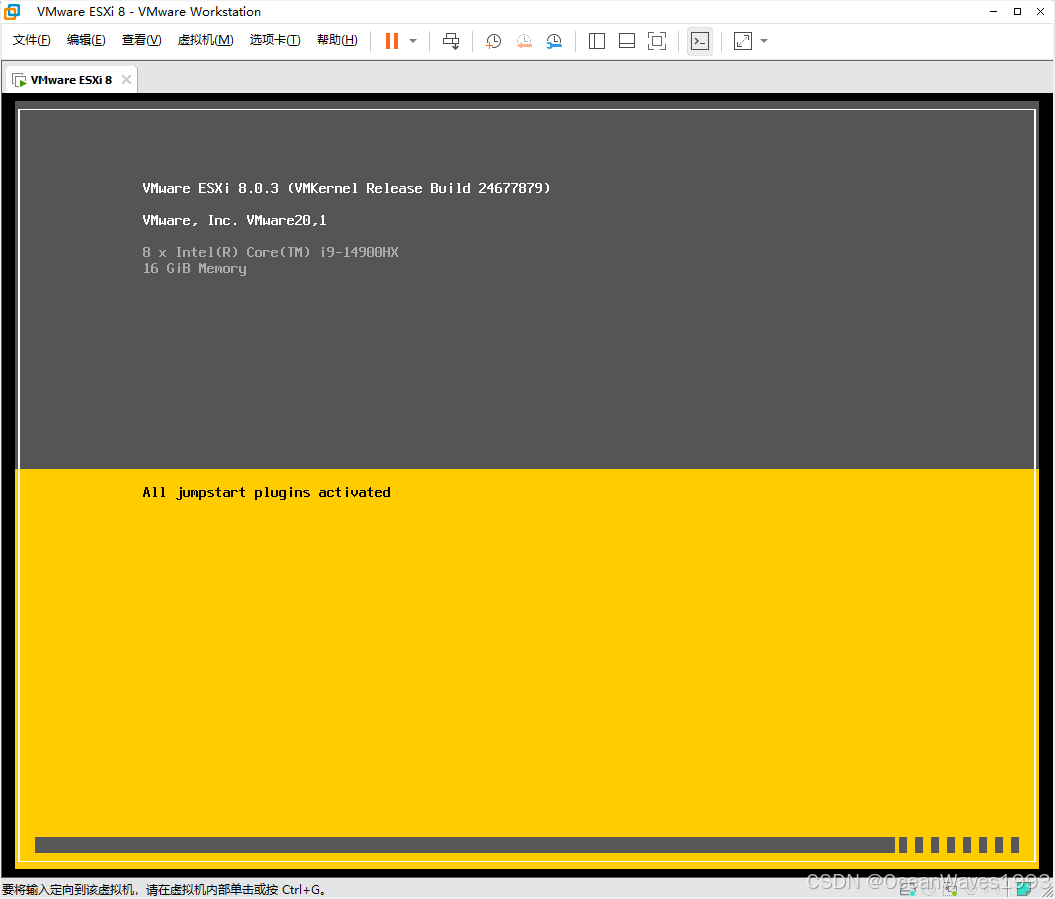Screen dimensions: 1055x899
Task: Maximize the VMware Workstation window
Action: point(1017,11)
